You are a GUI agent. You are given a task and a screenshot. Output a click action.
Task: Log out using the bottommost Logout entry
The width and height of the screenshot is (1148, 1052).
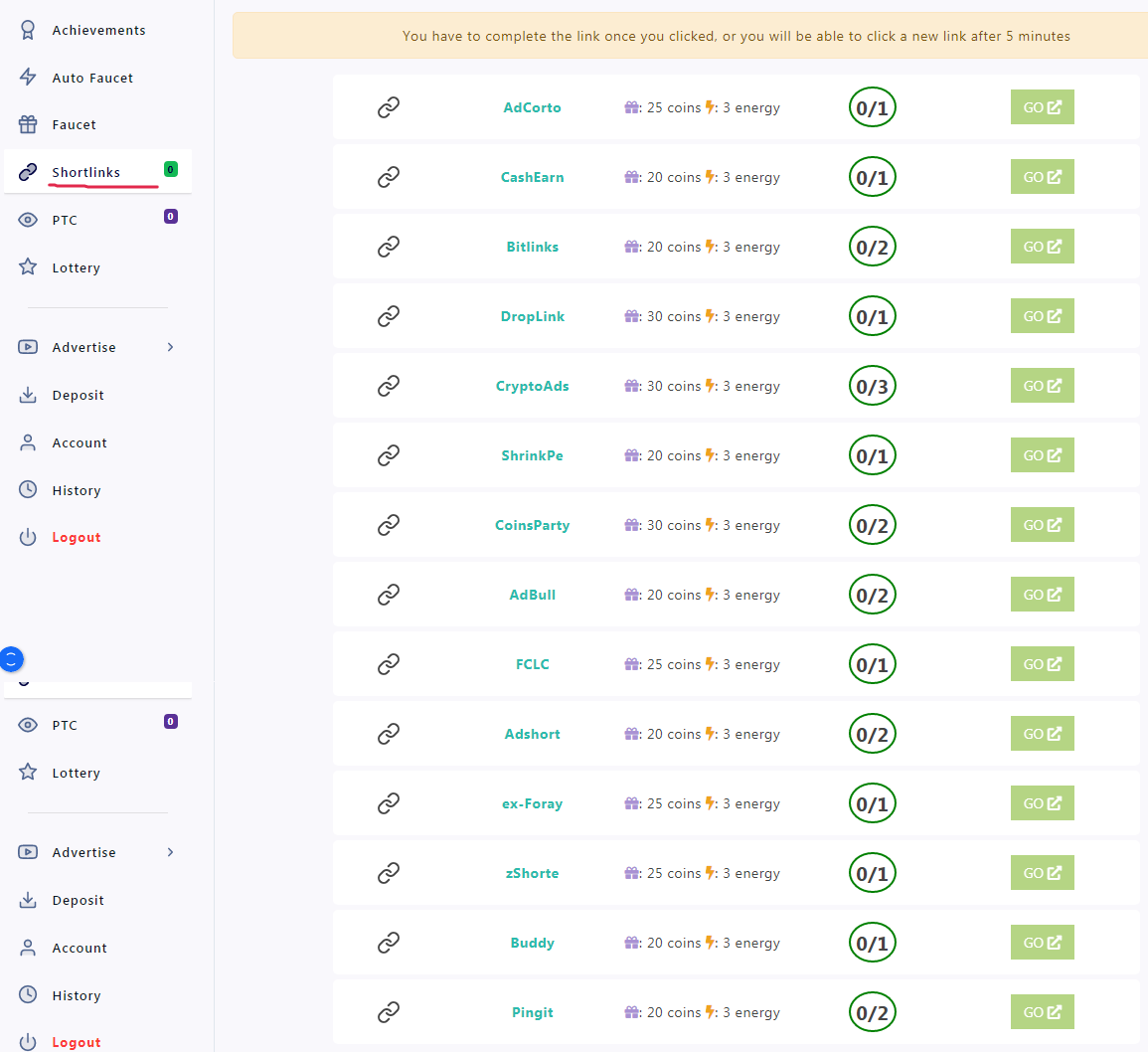(77, 1042)
